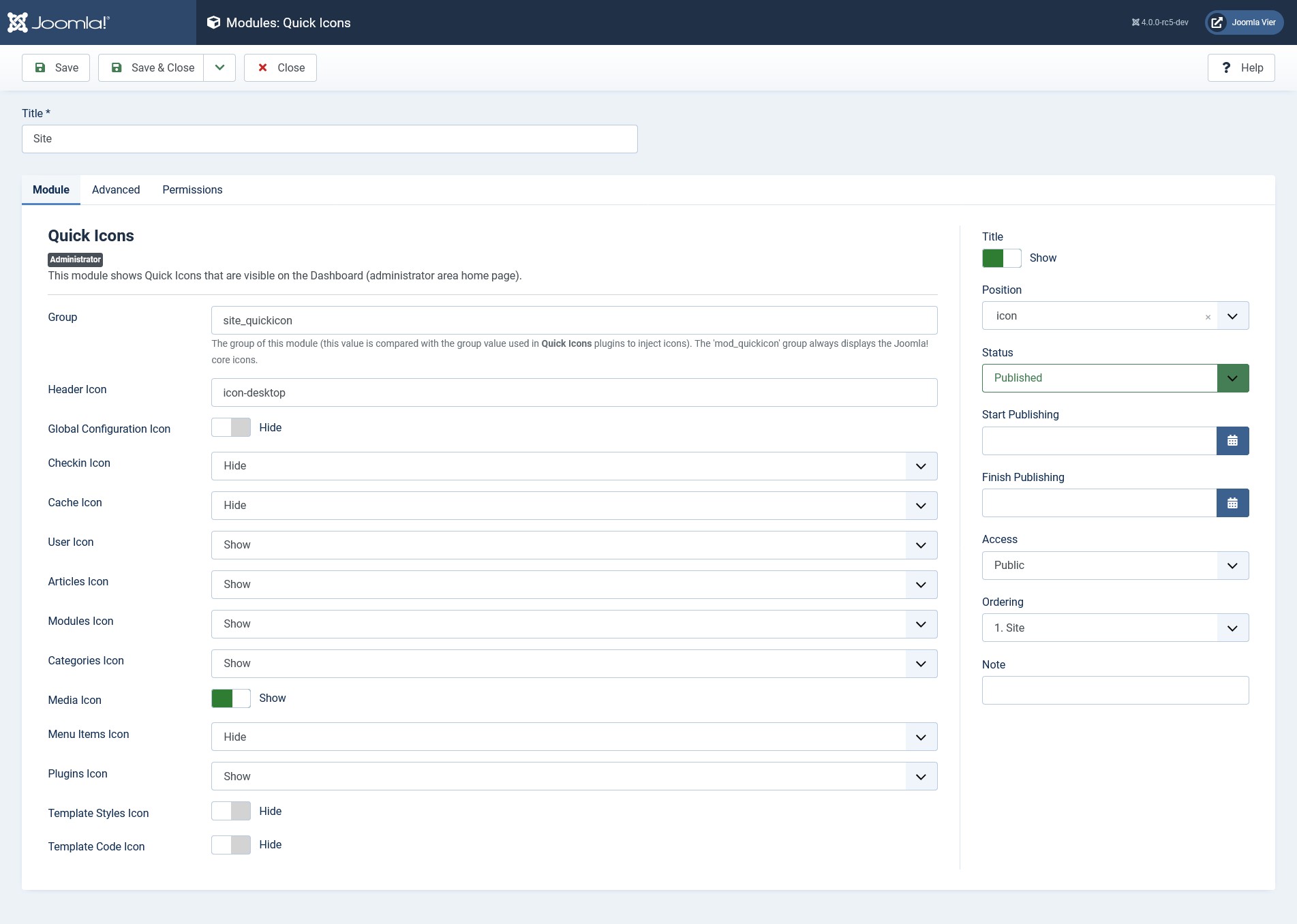Open the Status Published dropdown
1297x924 pixels.
[x=1115, y=378]
